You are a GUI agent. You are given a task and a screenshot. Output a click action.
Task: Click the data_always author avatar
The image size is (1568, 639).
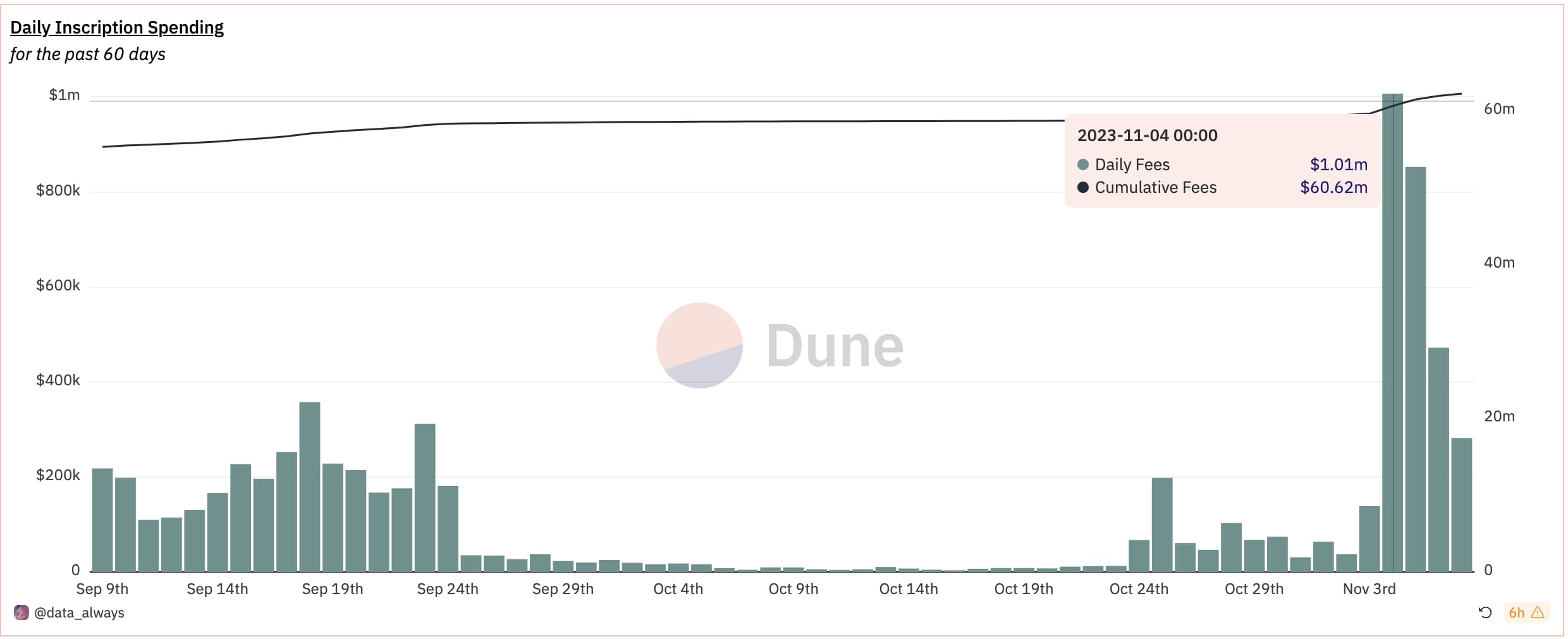pyautogui.click(x=21, y=612)
